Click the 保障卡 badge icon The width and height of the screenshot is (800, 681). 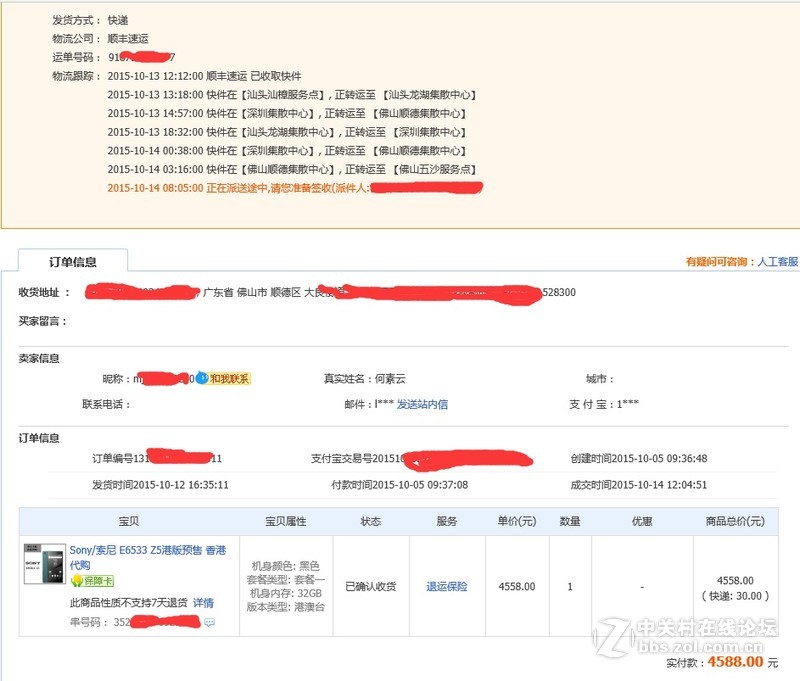[92, 581]
